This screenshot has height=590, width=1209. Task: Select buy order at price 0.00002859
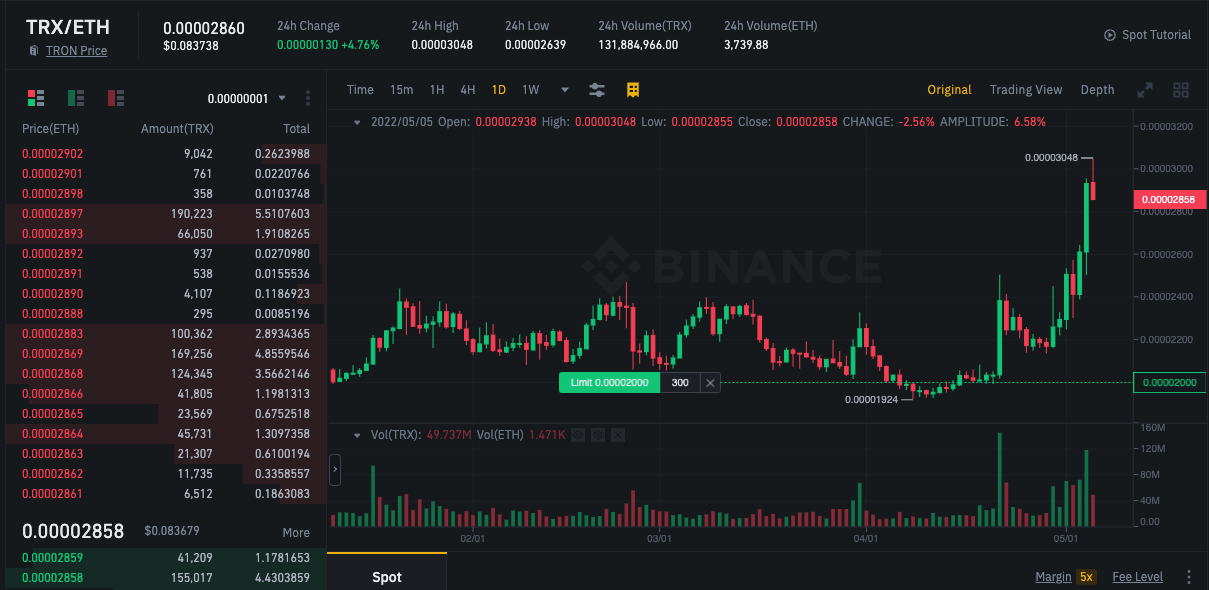(165, 558)
